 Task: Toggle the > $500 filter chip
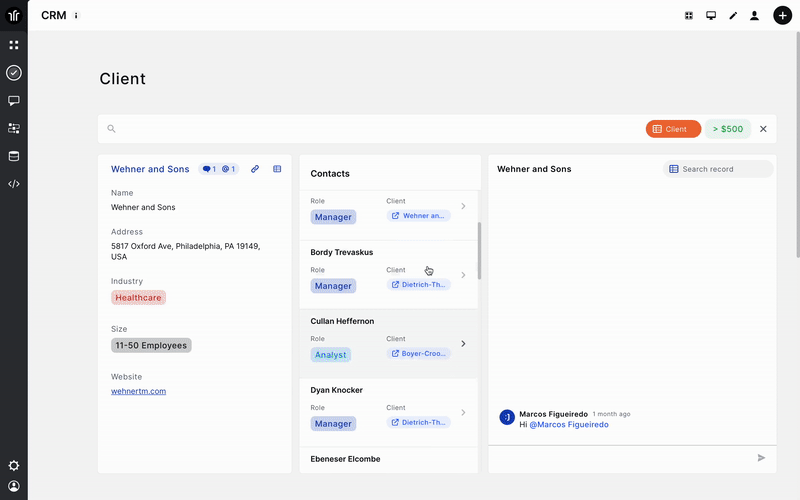[x=728, y=129]
